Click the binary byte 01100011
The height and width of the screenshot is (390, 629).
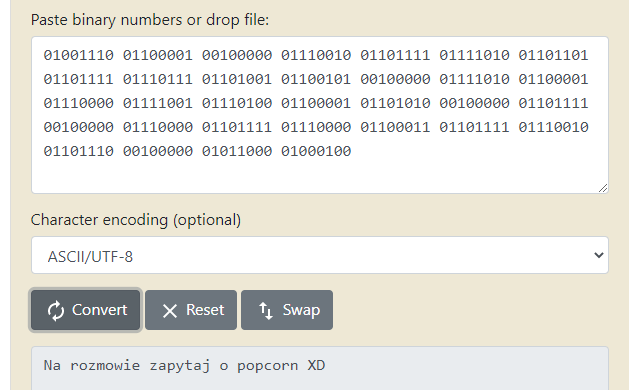pyautogui.click(x=395, y=127)
